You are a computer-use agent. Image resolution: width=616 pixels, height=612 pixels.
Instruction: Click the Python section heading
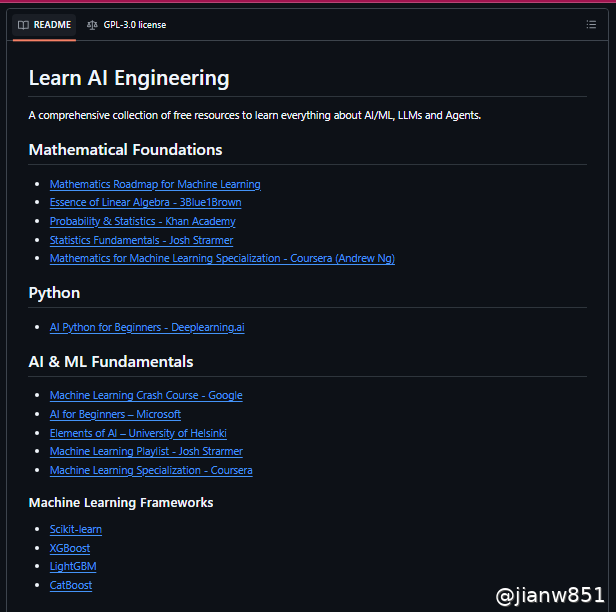click(54, 293)
